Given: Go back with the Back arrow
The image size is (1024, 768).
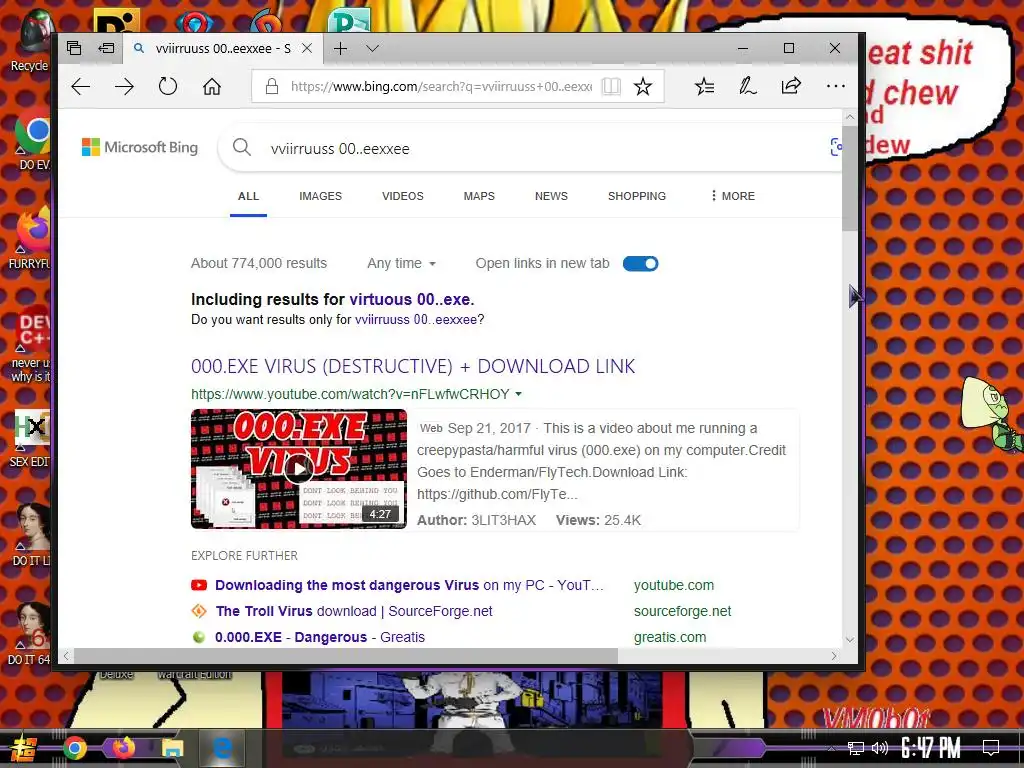Looking at the screenshot, I should (80, 86).
